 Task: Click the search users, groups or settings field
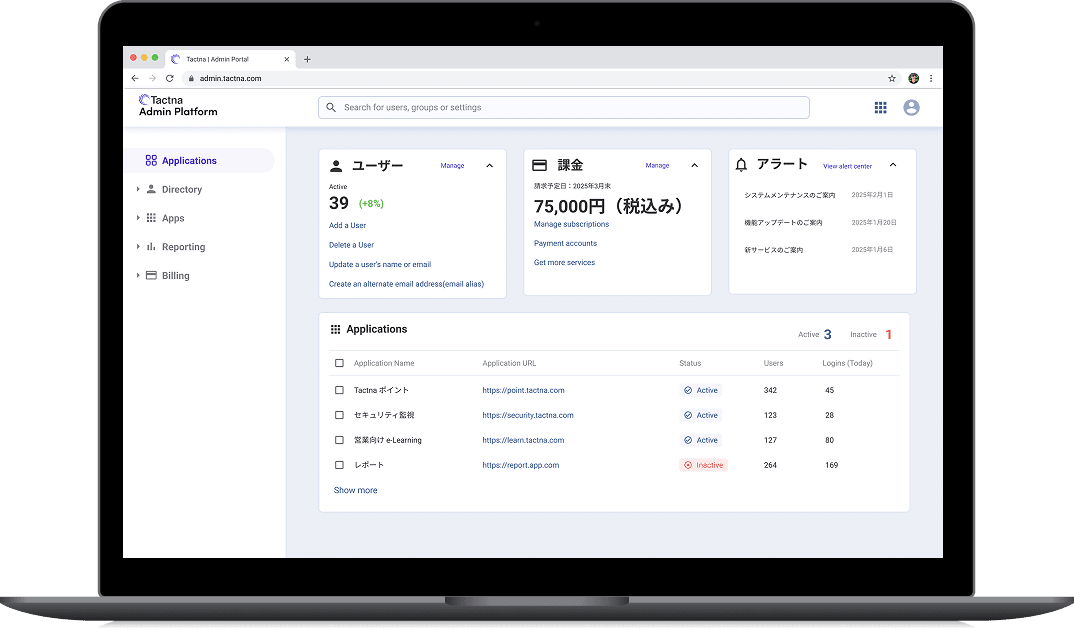(x=564, y=108)
